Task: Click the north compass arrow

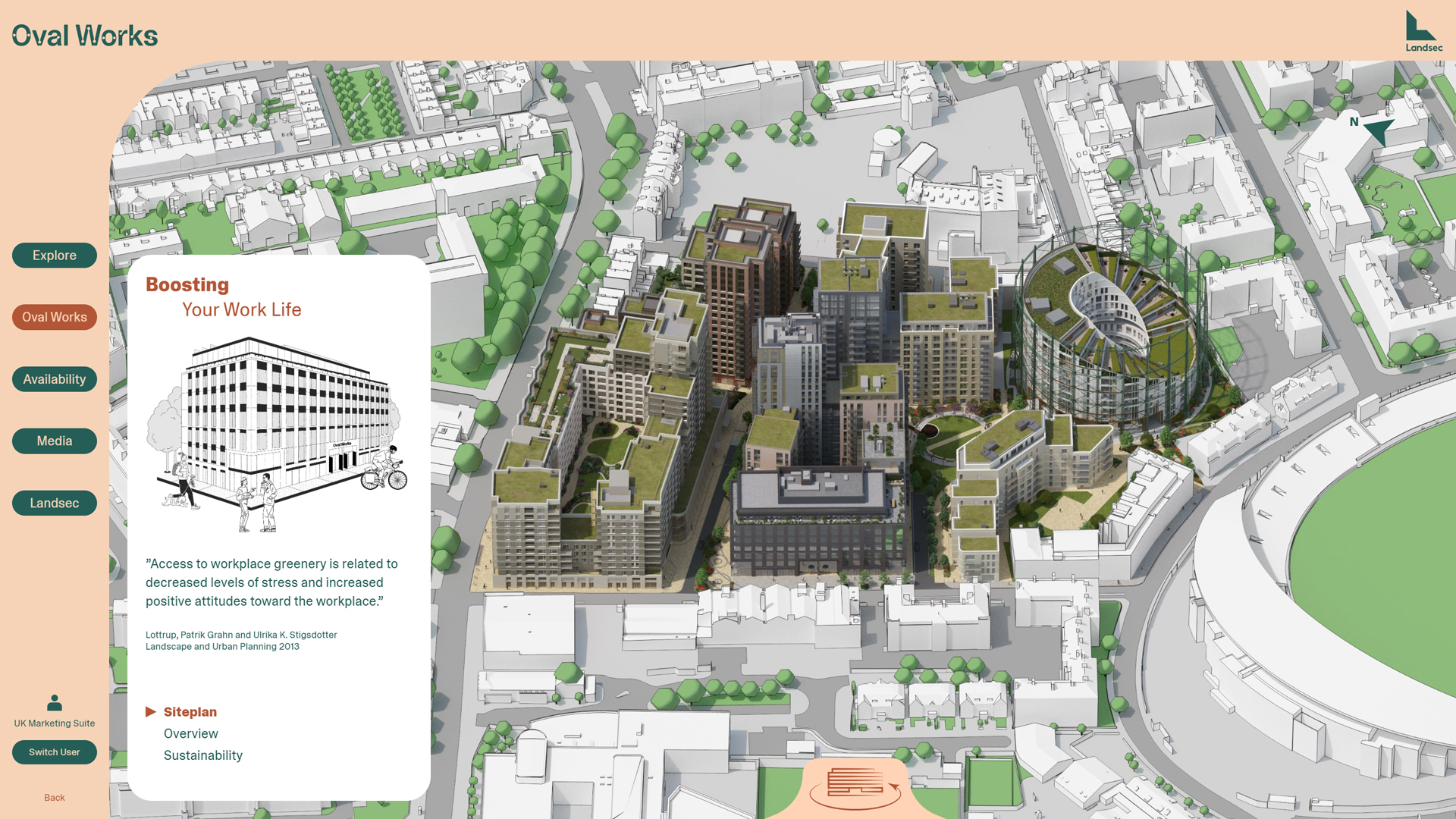Action: pos(1379,130)
